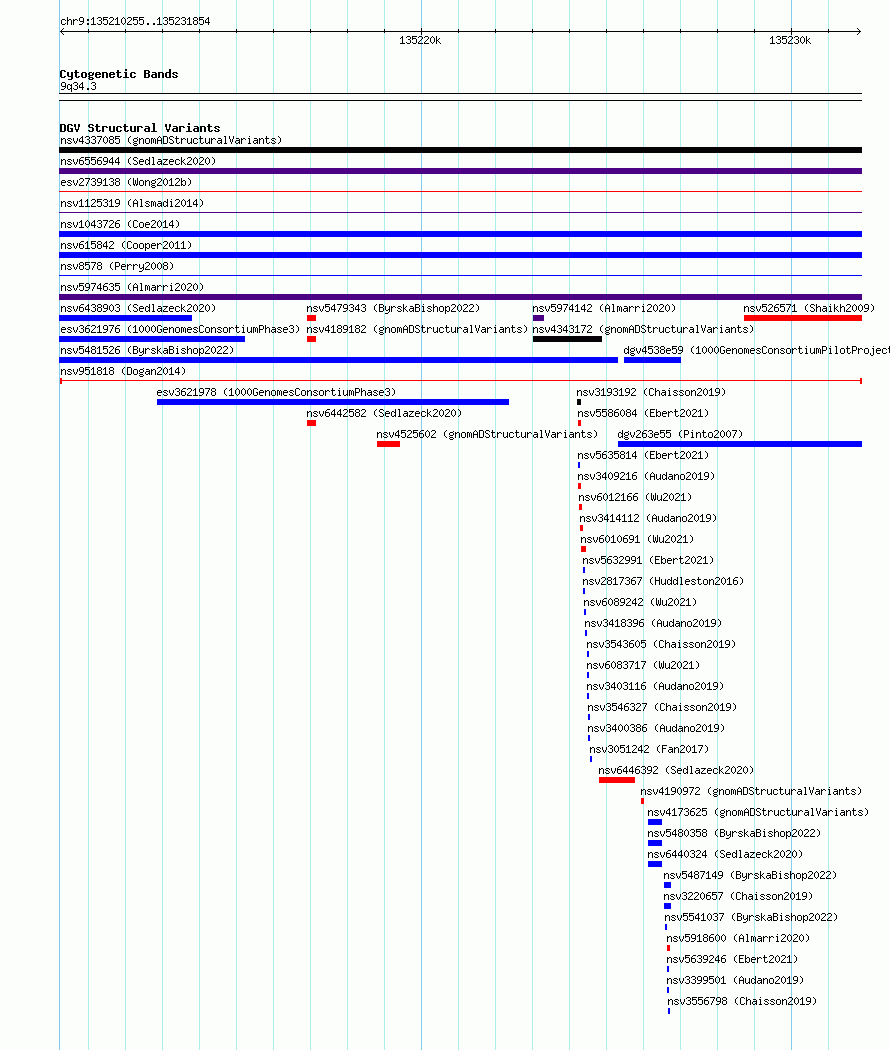This screenshot has height=1050, width=890.
Task: Click the 9q34.3 cytogenetic band label
Action: [x=78, y=86]
